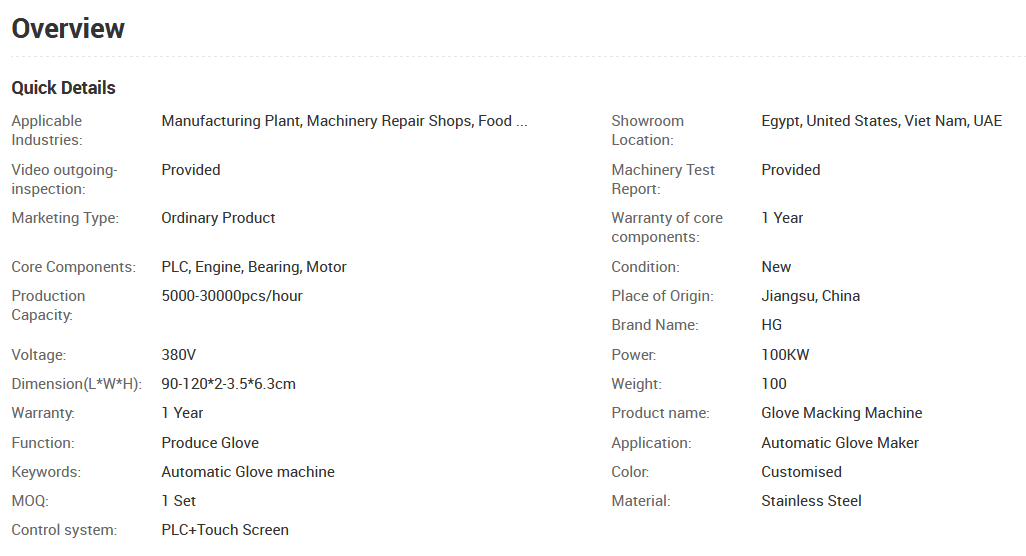This screenshot has width=1026, height=556.
Task: Select the 380V voltage value
Action: (178, 355)
